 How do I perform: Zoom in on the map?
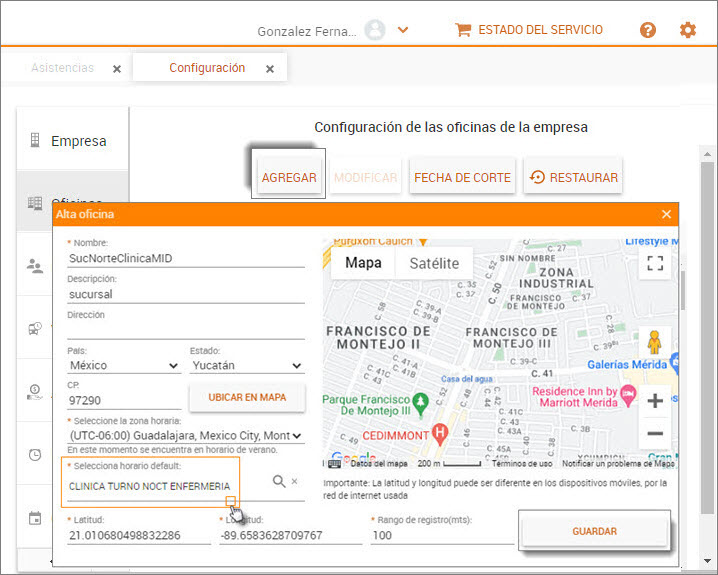coord(655,401)
